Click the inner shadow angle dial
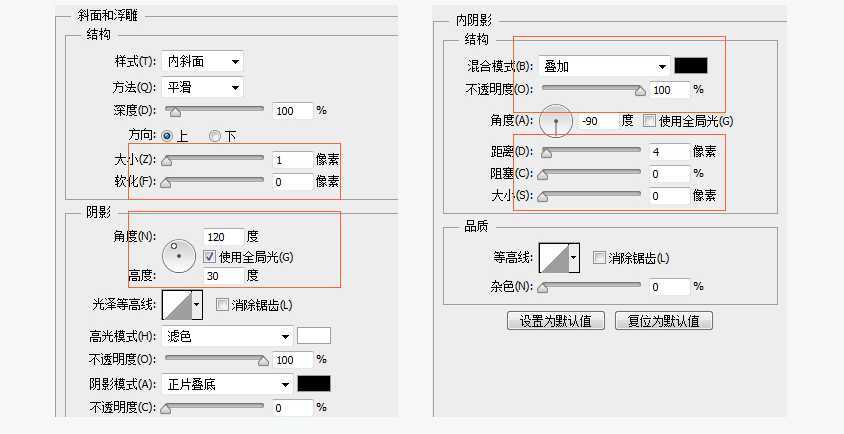 coord(555,121)
